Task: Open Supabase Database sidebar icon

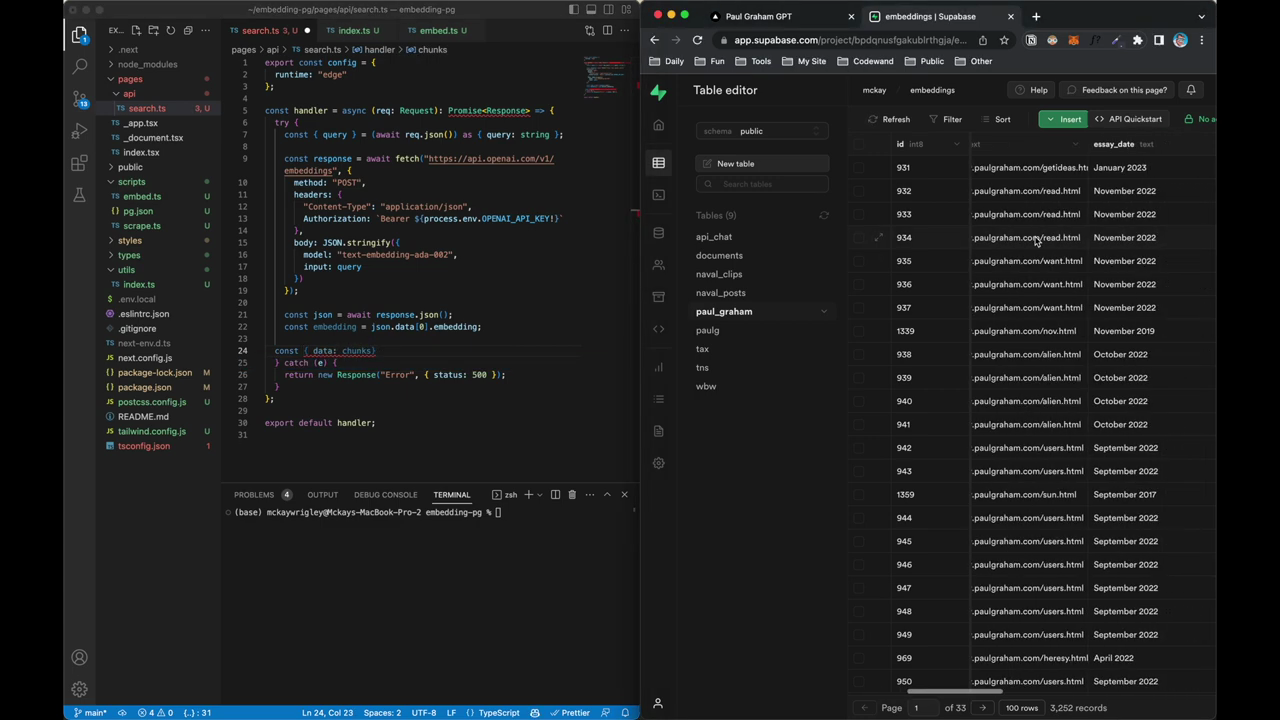Action: [x=658, y=233]
